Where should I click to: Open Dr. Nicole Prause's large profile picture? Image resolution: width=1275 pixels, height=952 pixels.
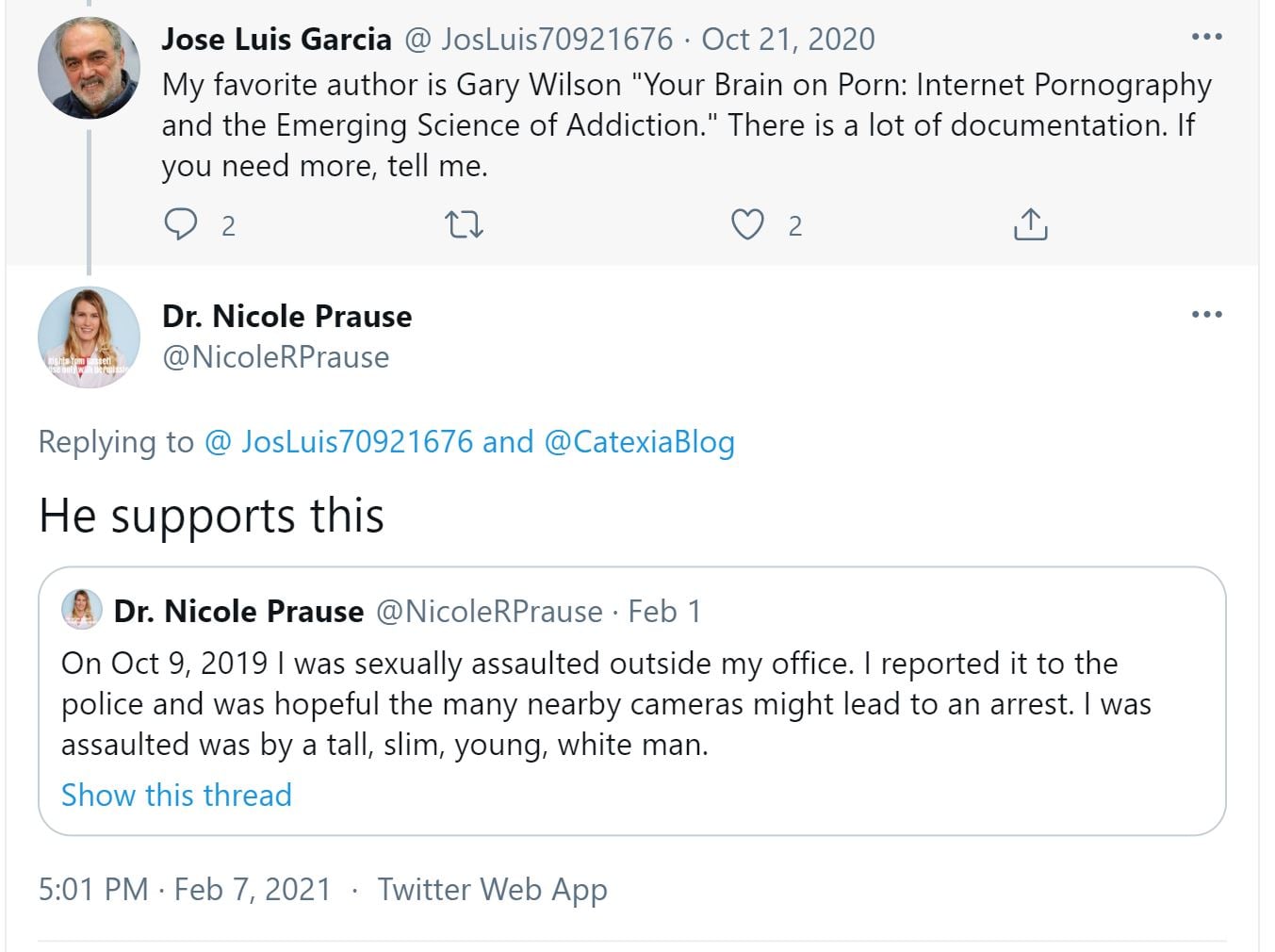pyautogui.click(x=89, y=337)
